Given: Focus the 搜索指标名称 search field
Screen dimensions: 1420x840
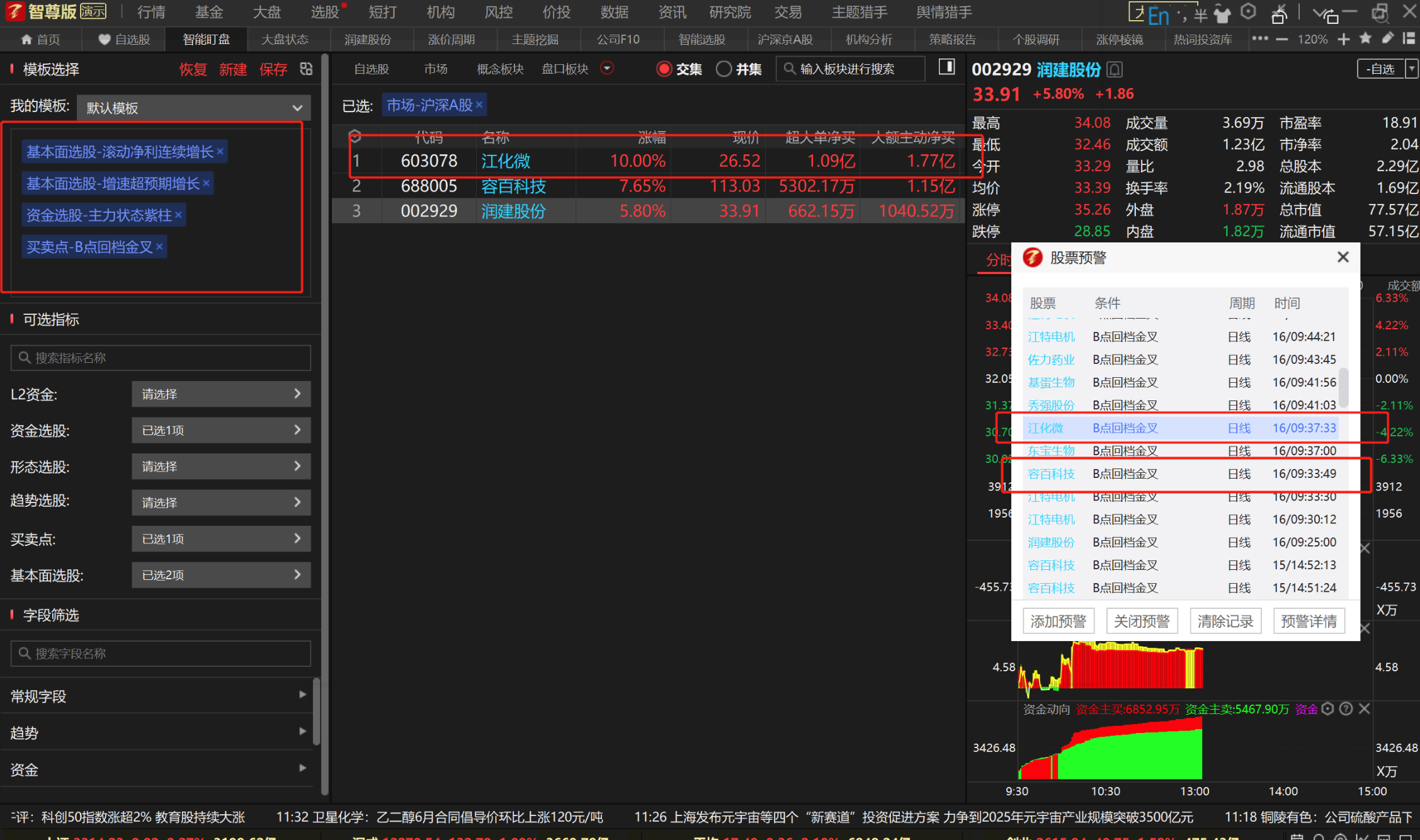Looking at the screenshot, I should pos(161,358).
